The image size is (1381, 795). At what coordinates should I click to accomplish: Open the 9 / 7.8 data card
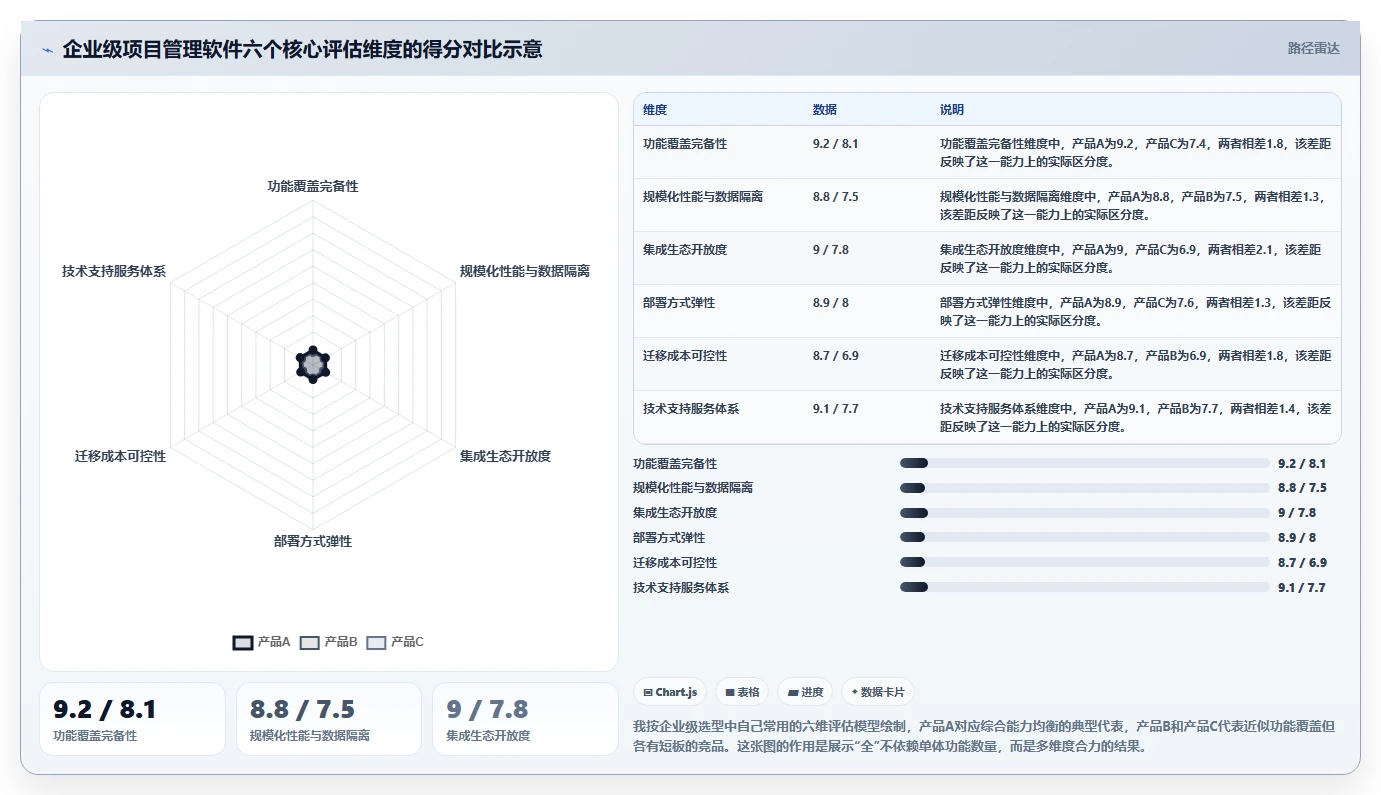click(x=526, y=719)
